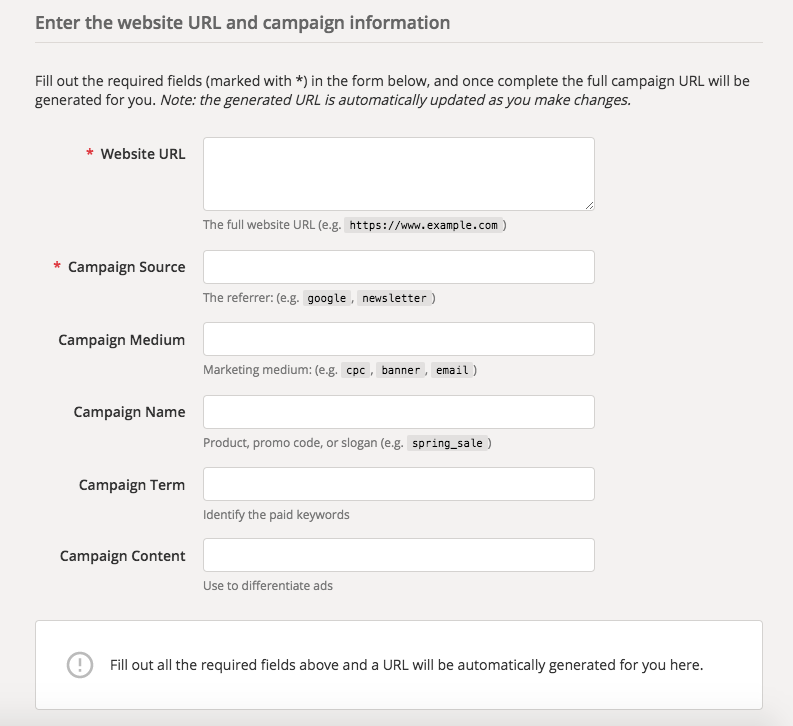Click the Website URL text area
This screenshot has width=793, height=726.
(399, 174)
